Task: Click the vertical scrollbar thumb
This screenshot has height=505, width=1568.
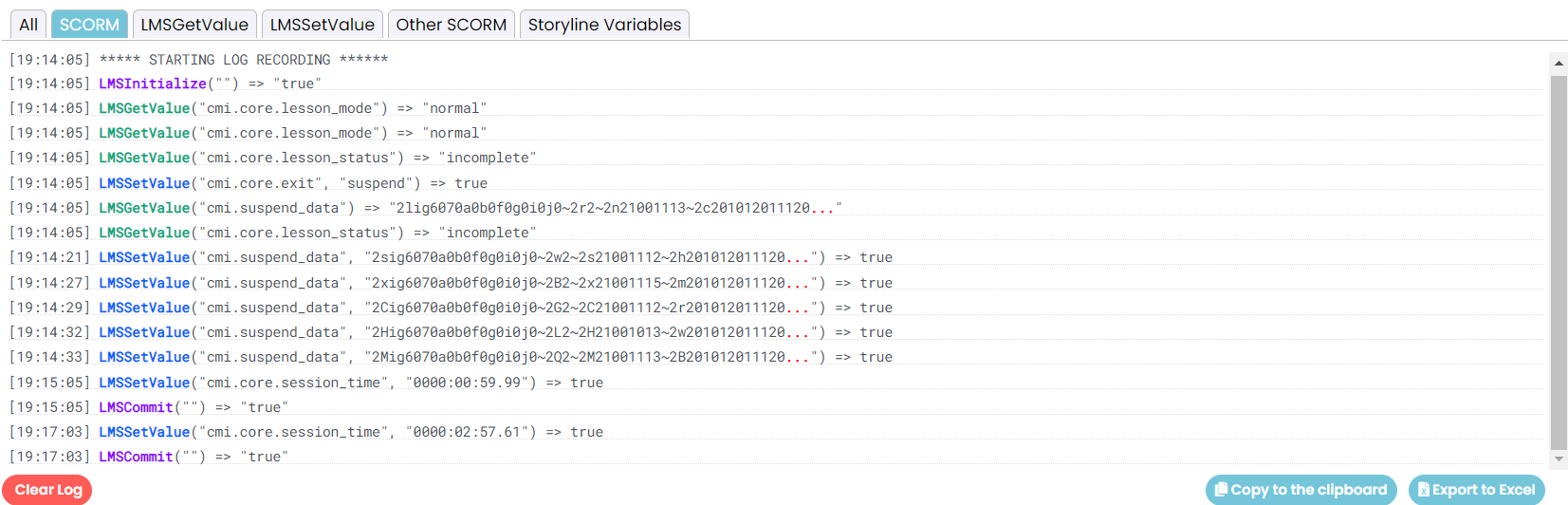Action: 1559,262
